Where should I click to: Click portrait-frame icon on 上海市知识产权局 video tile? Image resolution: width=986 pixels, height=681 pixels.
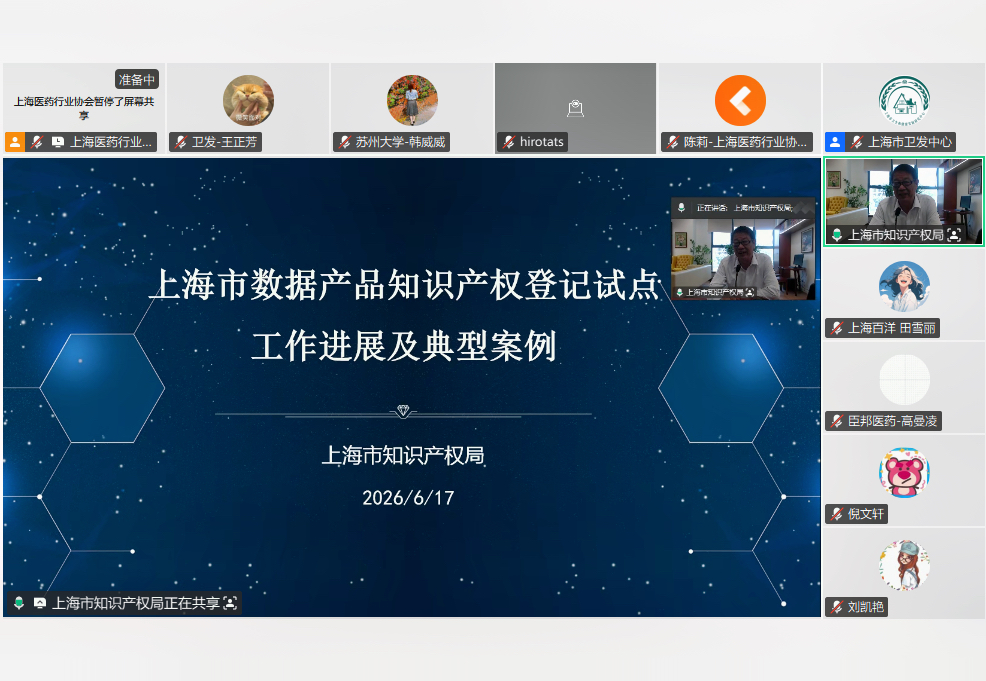pos(954,235)
